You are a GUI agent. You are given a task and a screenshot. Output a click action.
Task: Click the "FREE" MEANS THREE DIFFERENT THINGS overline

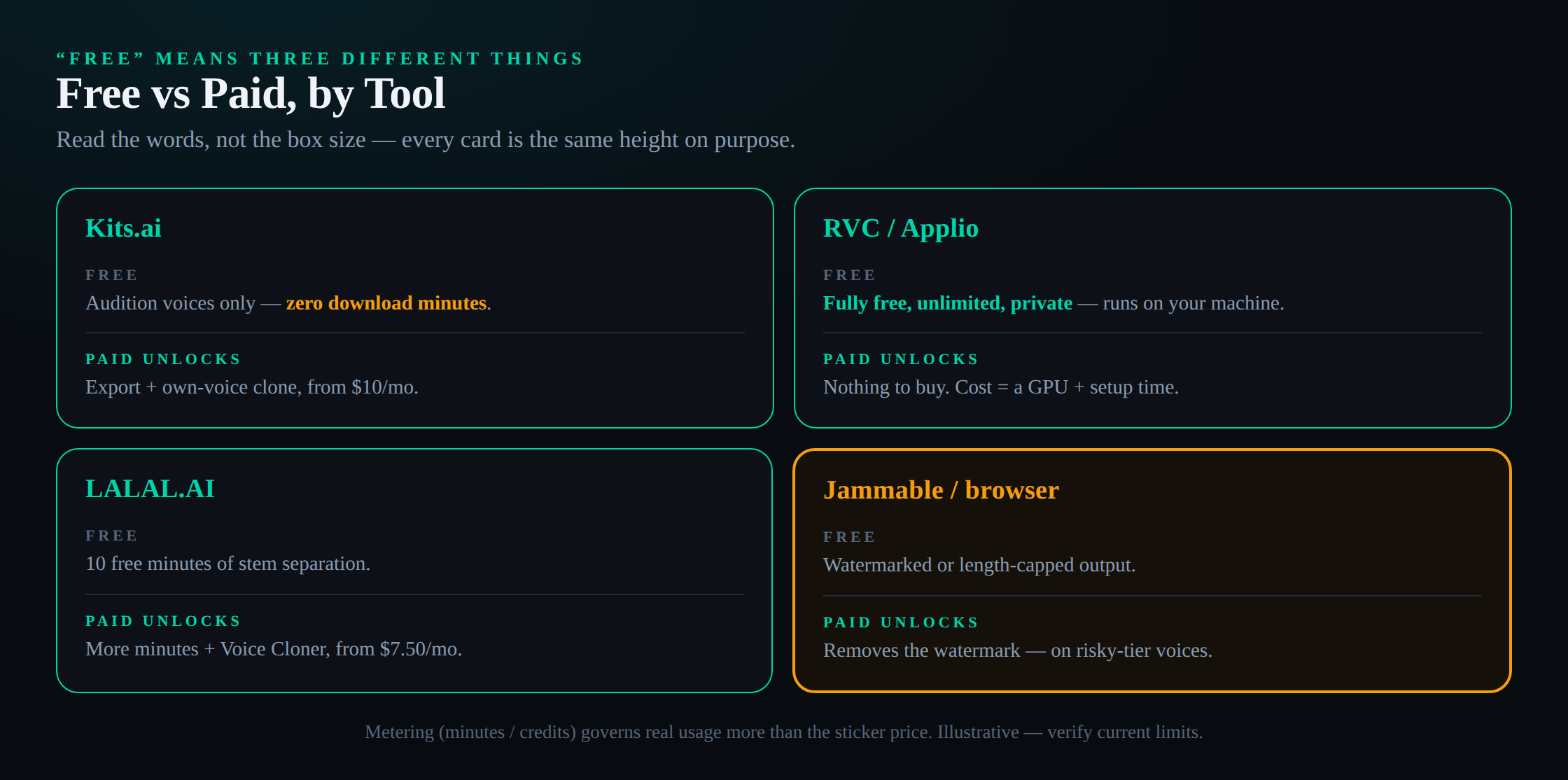pos(320,59)
